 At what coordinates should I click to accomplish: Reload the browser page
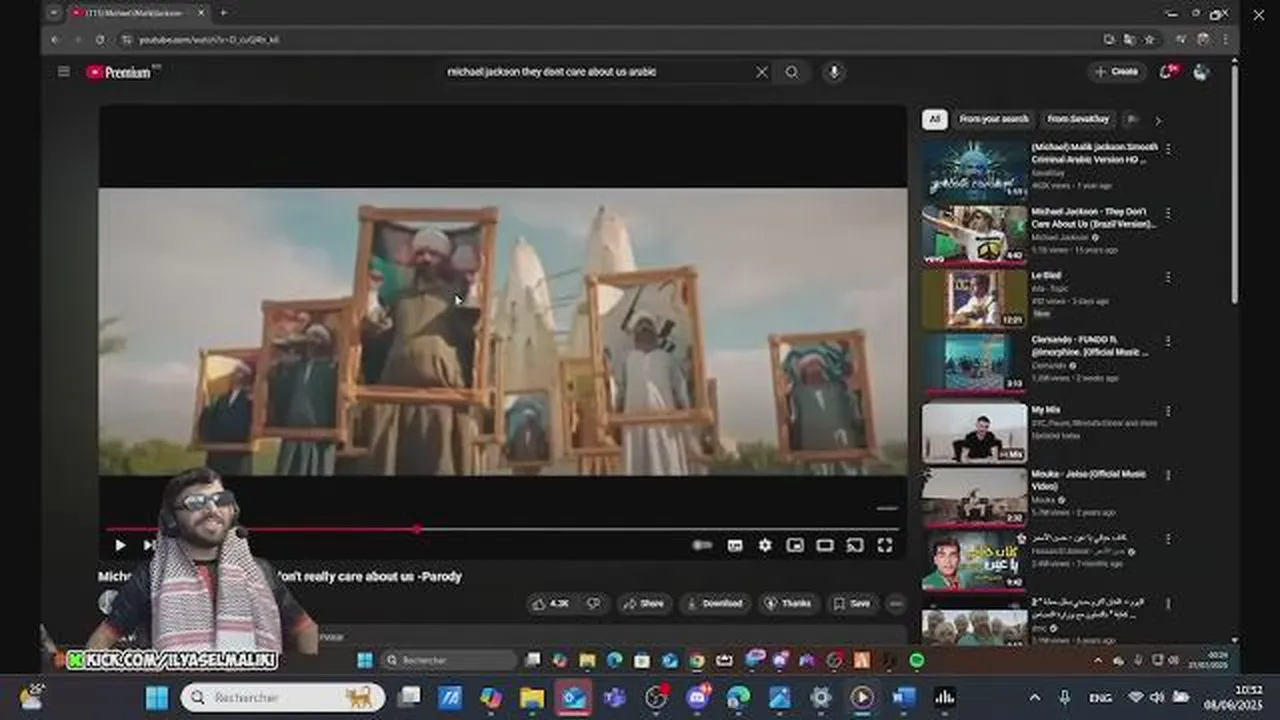[x=100, y=39]
